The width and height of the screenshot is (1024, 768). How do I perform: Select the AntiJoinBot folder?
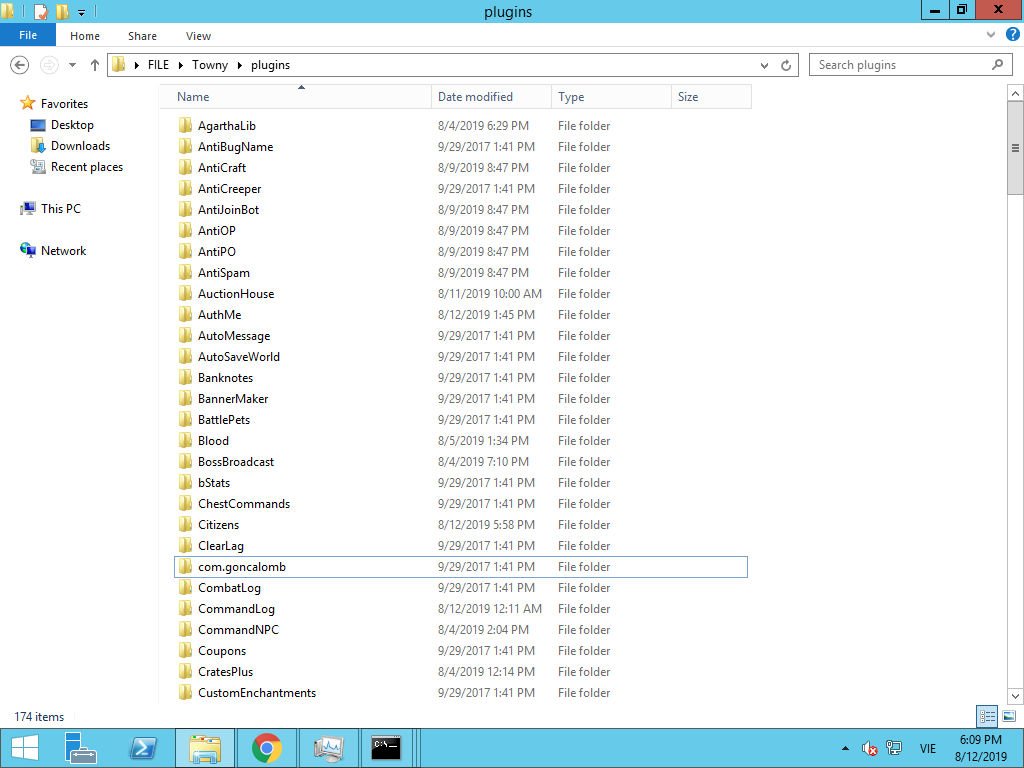point(460,210)
